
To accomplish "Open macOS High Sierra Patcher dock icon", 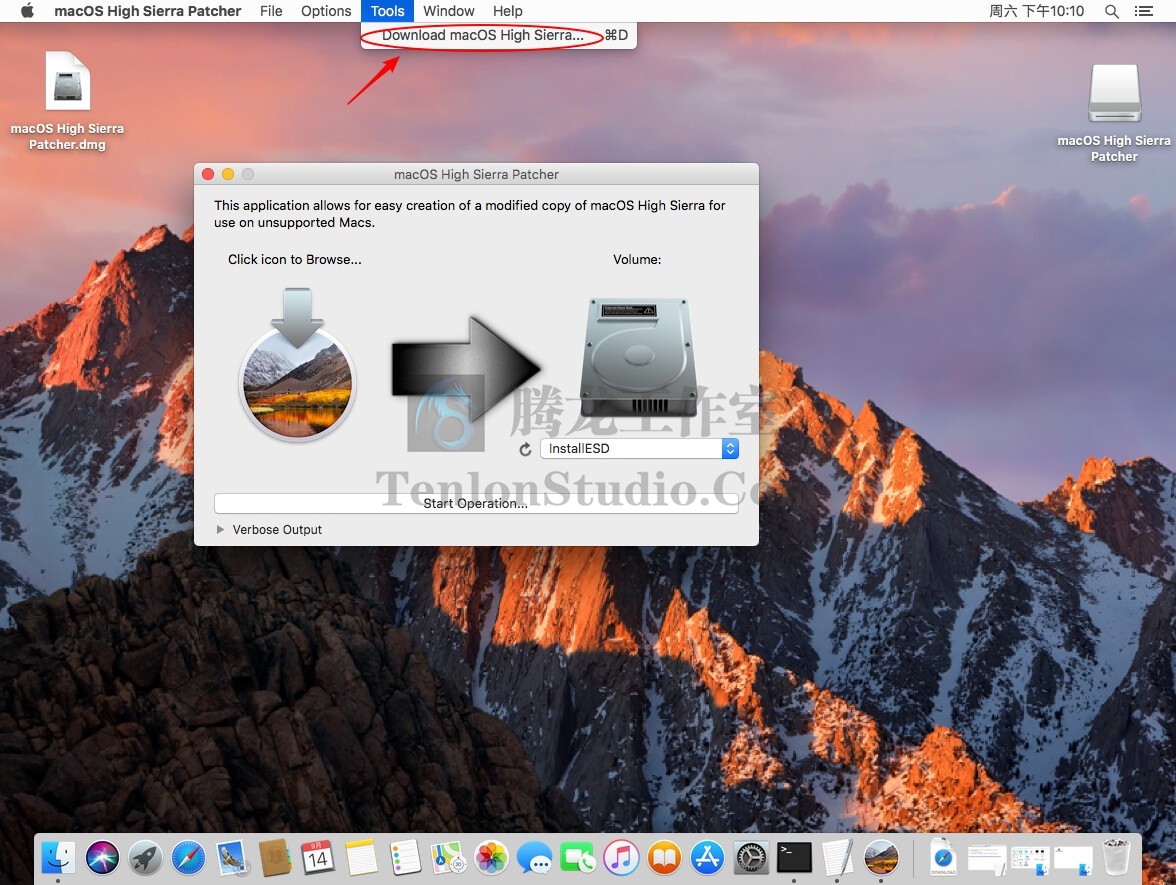I will click(881, 857).
